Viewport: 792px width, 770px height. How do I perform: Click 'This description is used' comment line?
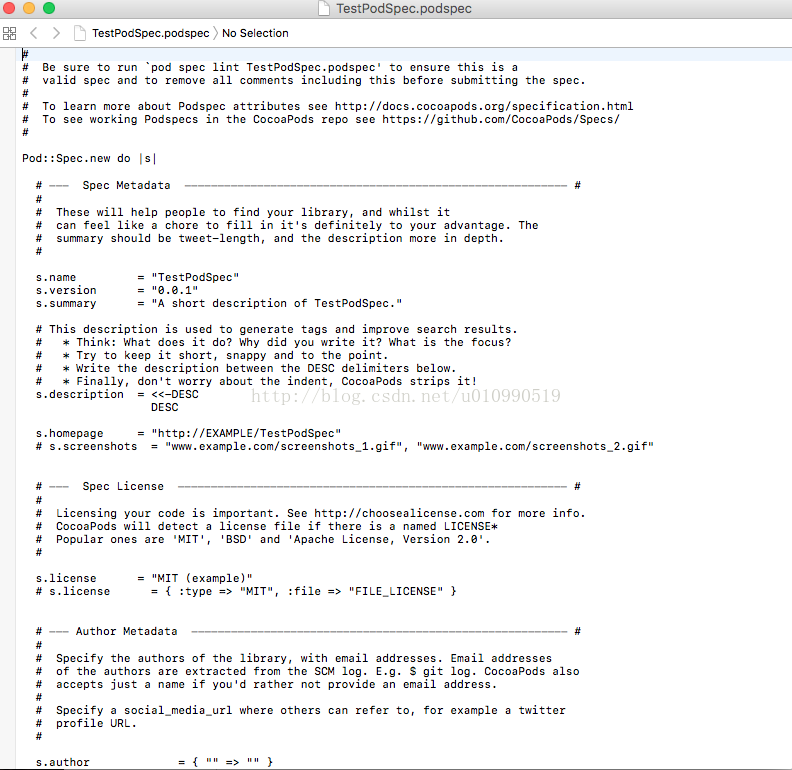point(277,329)
